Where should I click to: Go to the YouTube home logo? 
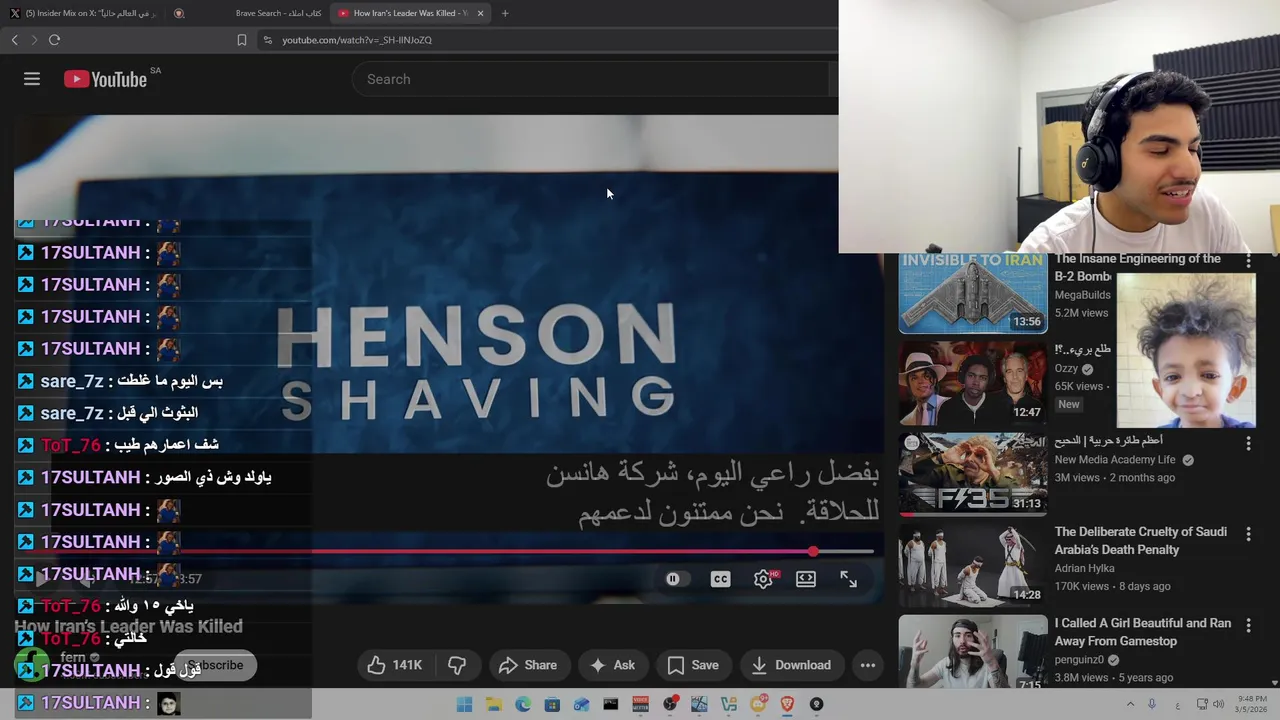click(106, 79)
